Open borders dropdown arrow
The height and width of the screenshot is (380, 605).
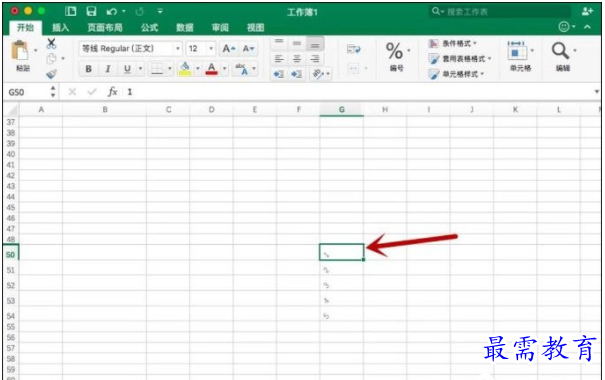(x=169, y=69)
